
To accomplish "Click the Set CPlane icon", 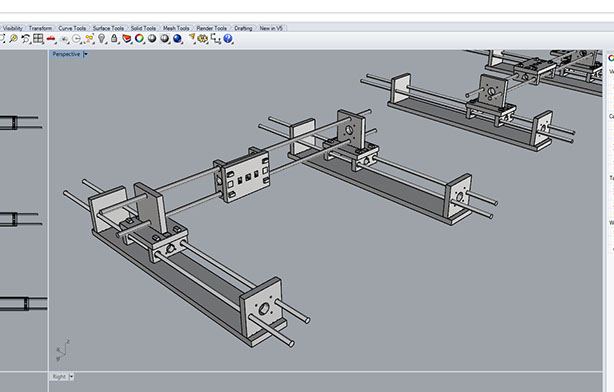I will (x=65, y=39).
